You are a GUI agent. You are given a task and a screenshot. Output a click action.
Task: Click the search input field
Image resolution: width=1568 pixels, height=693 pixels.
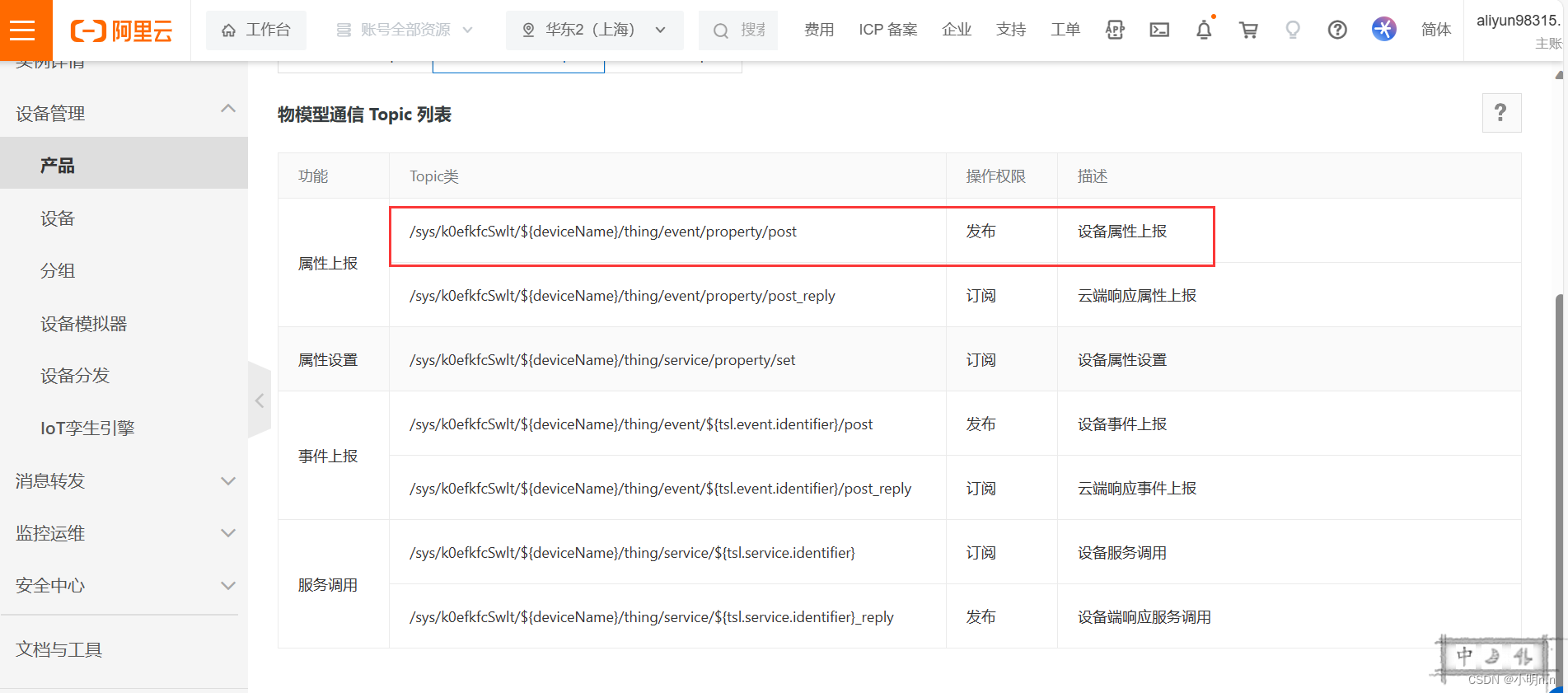[x=738, y=30]
